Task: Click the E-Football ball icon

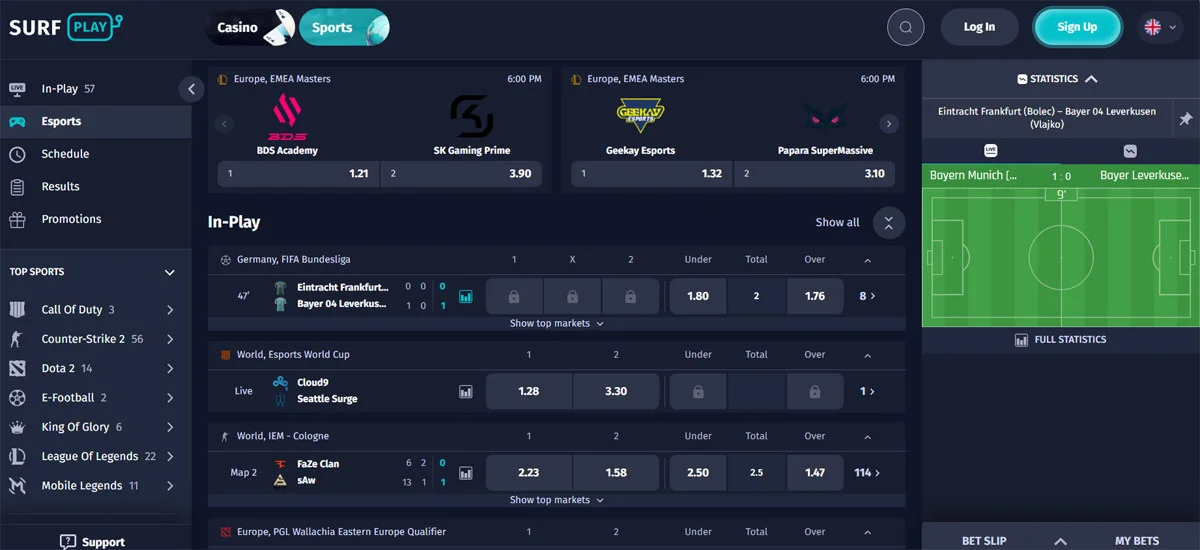Action: 17,398
